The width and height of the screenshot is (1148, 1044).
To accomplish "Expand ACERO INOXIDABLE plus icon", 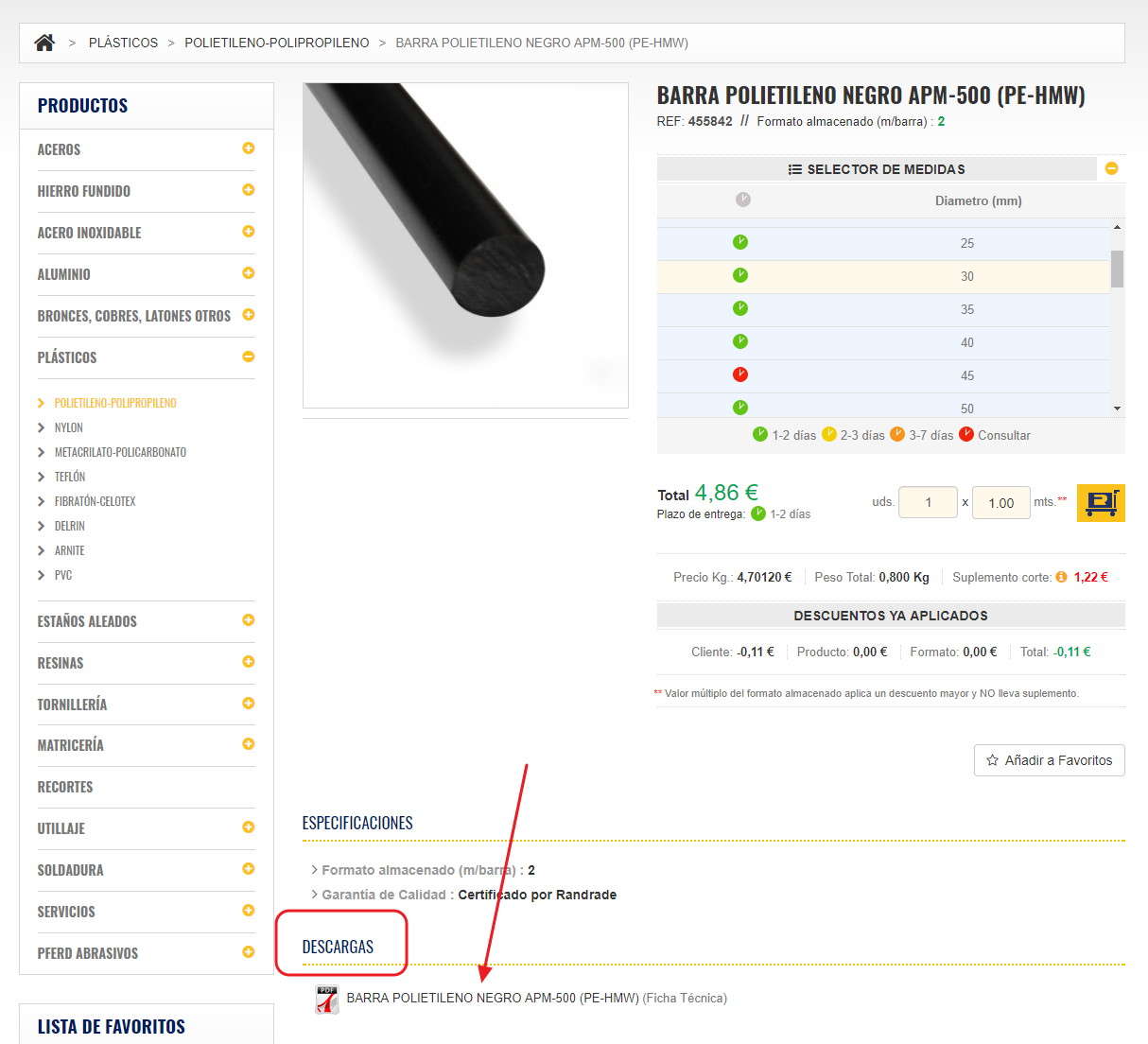I will tap(249, 232).
